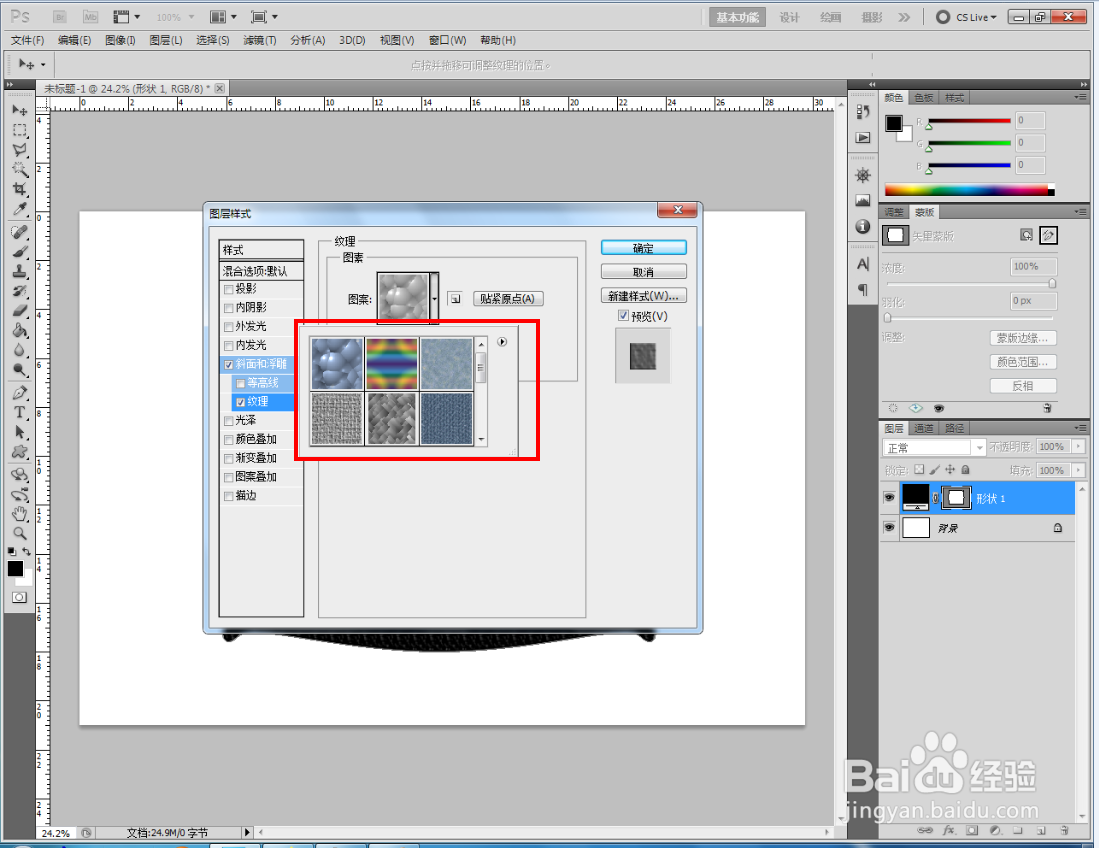
Task: Open the Info panel icon
Action: click(863, 226)
